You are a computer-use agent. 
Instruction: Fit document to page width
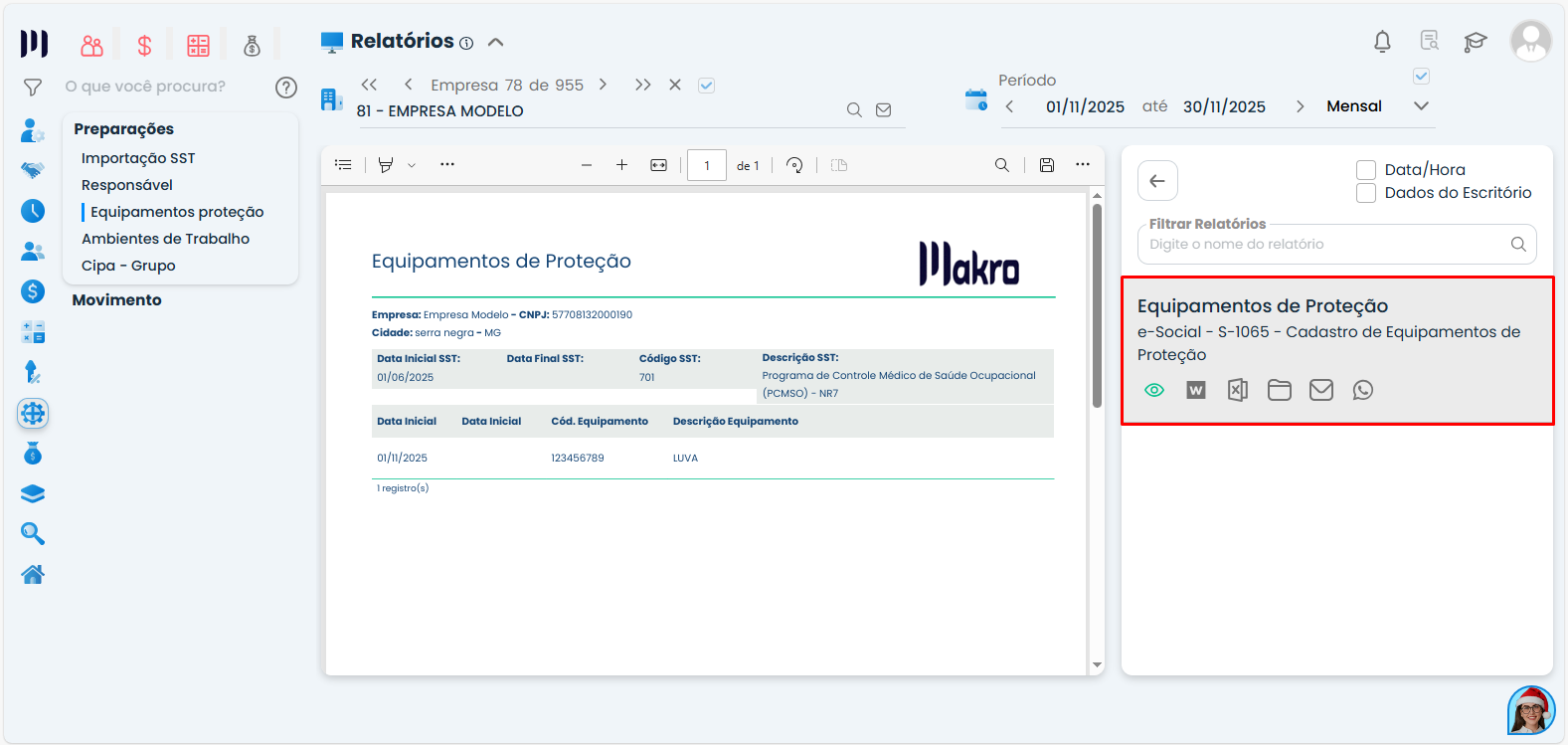(x=658, y=165)
